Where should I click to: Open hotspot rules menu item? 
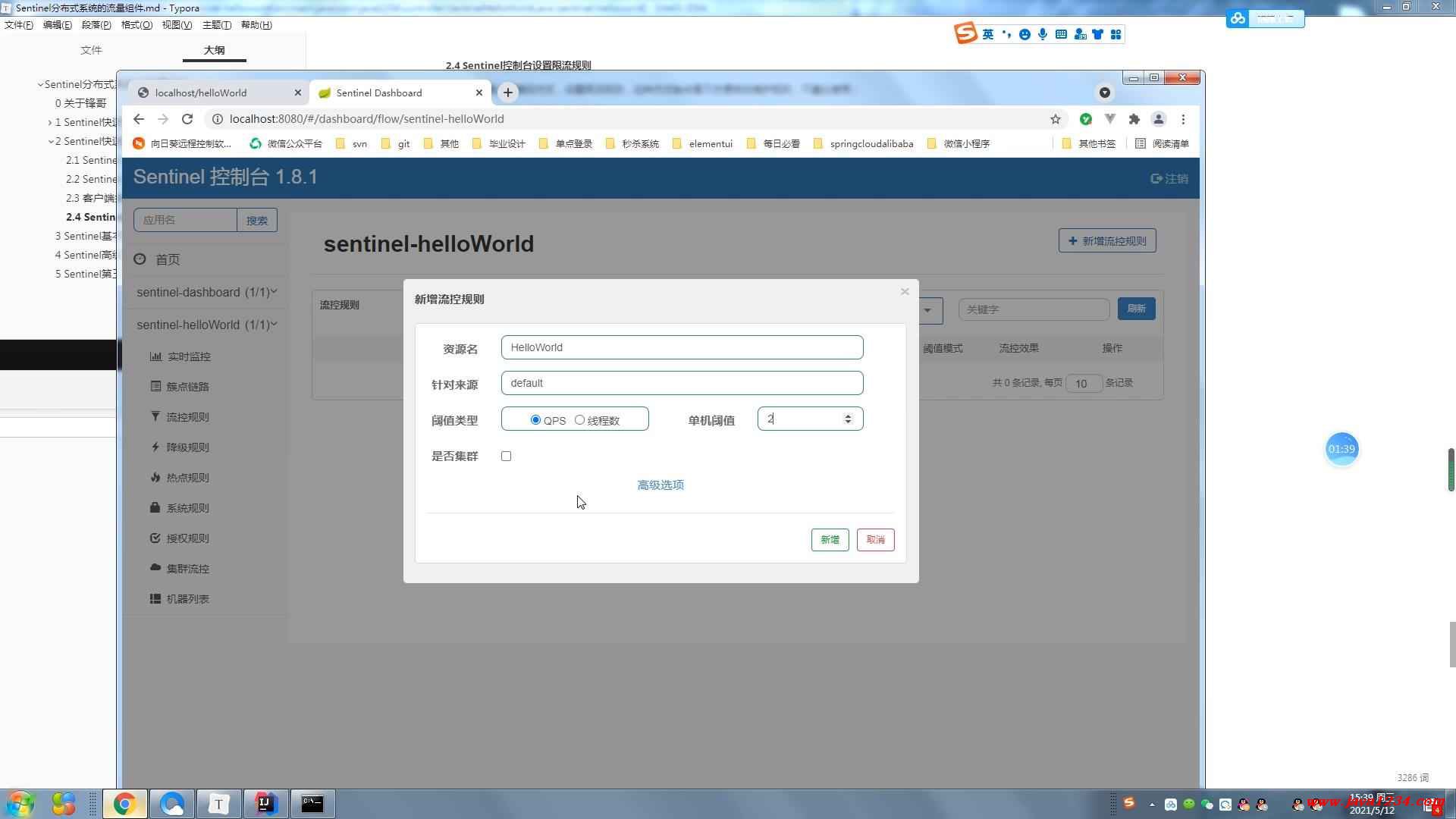[x=180, y=478]
